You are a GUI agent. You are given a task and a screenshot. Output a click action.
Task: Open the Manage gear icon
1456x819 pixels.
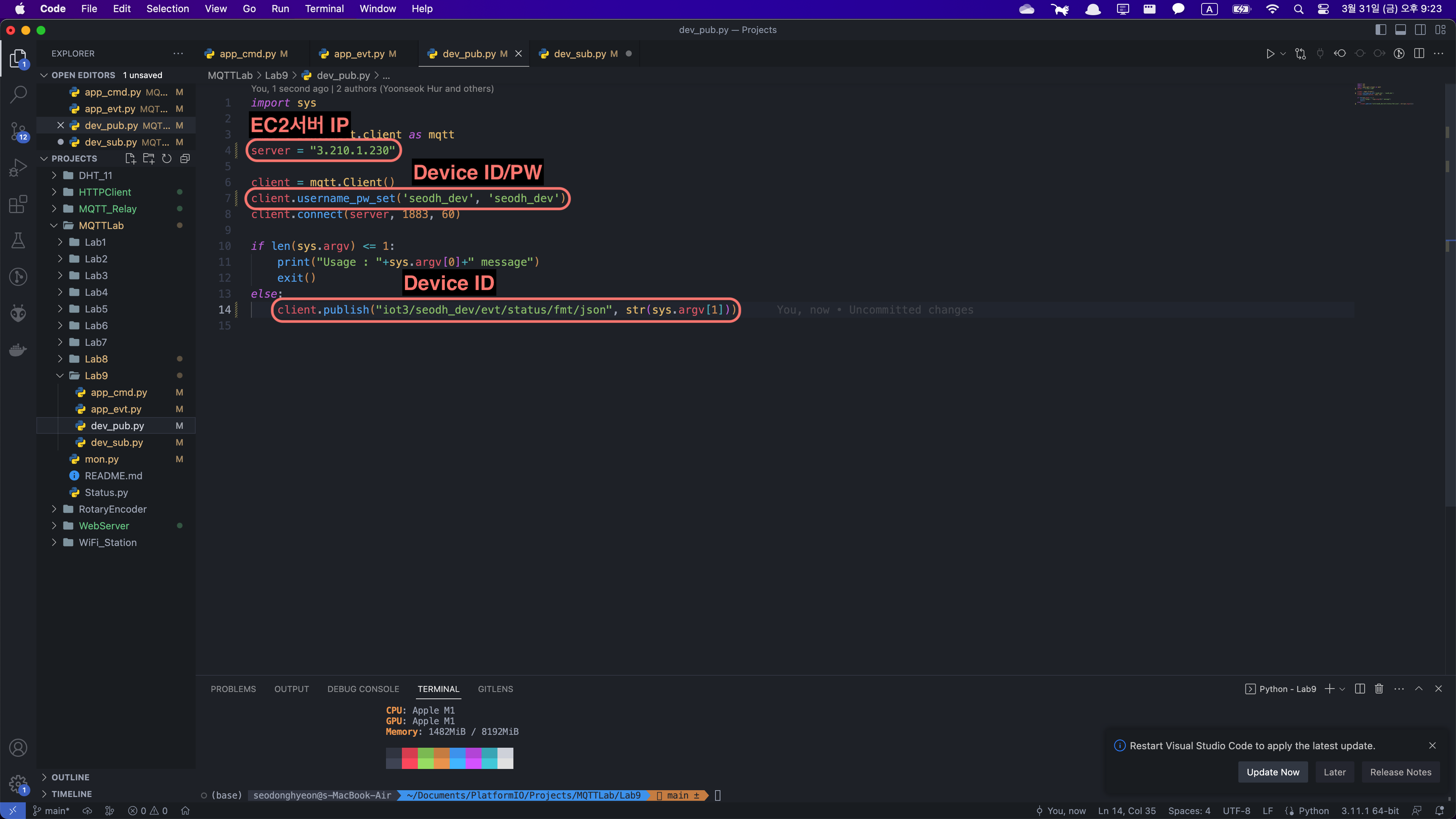[x=18, y=783]
